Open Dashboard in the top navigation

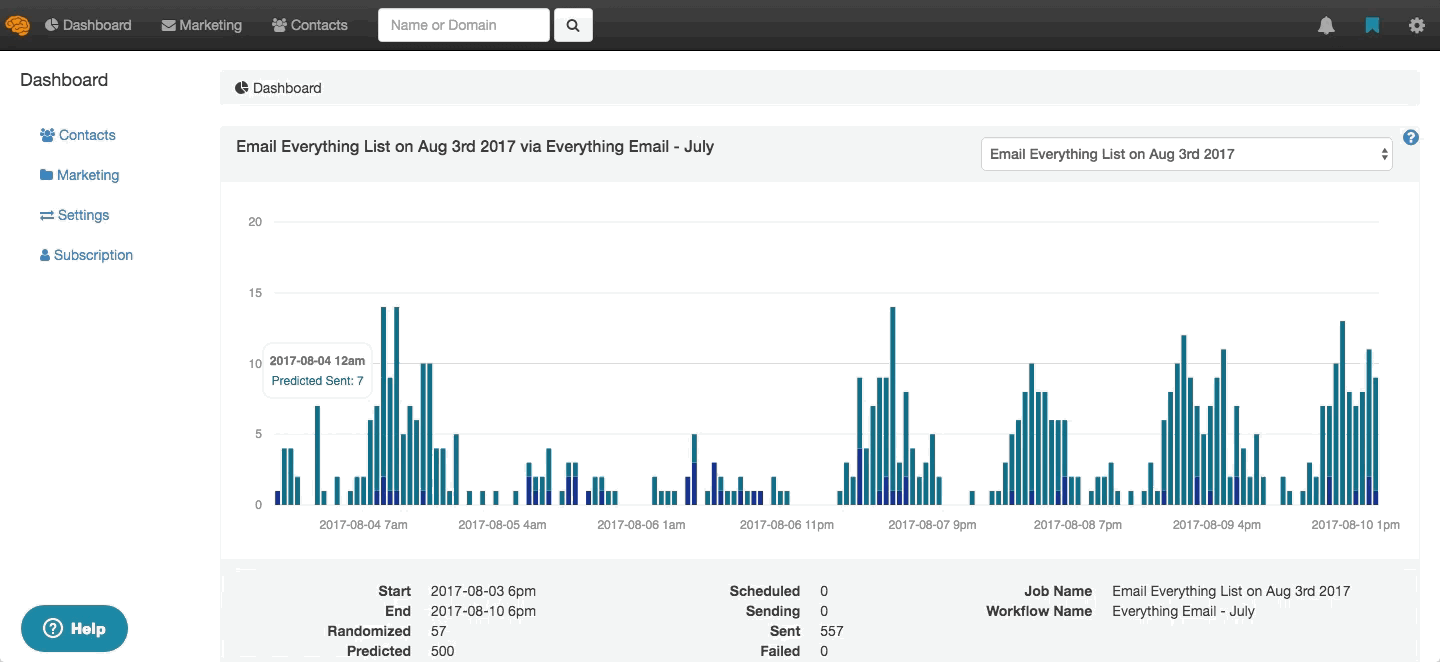pos(88,25)
